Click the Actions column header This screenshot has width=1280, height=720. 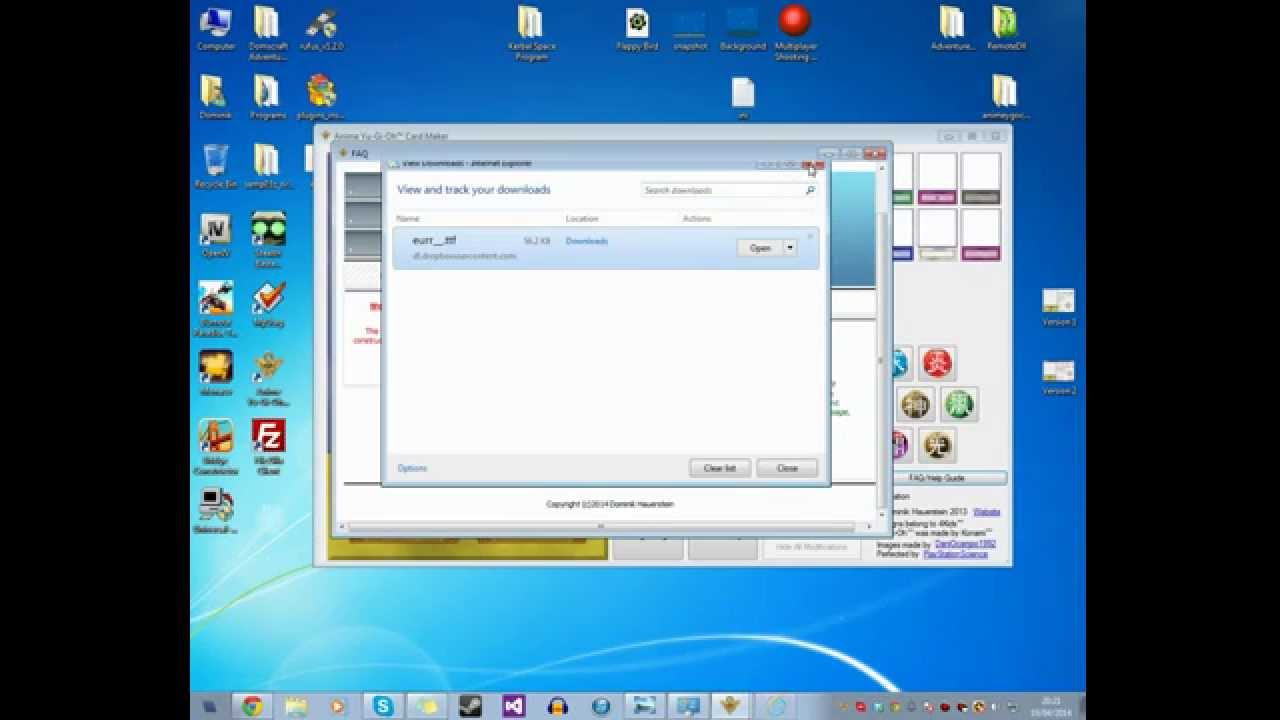[x=697, y=218]
